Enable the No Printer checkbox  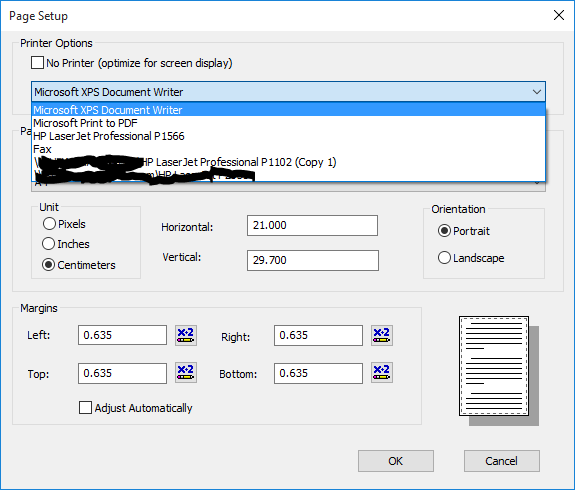coord(37,63)
